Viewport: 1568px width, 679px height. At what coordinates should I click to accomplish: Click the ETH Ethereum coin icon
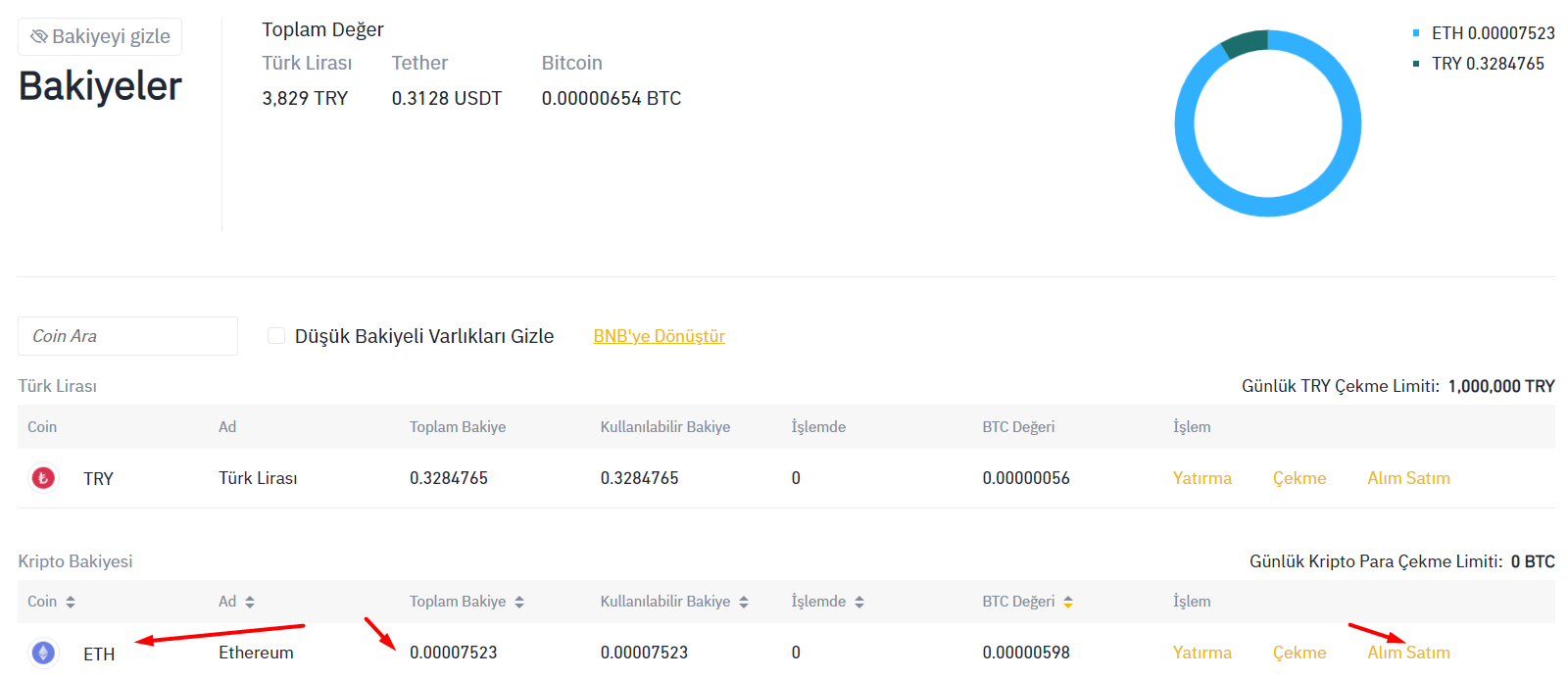43,653
